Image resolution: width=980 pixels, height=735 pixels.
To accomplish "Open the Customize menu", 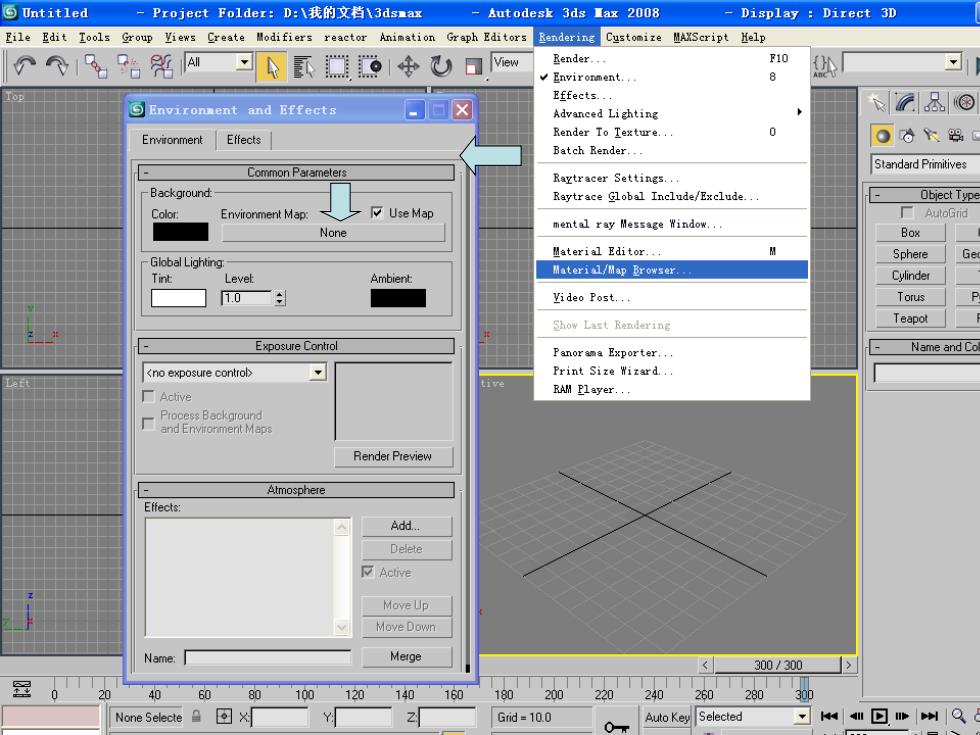I will point(633,38).
